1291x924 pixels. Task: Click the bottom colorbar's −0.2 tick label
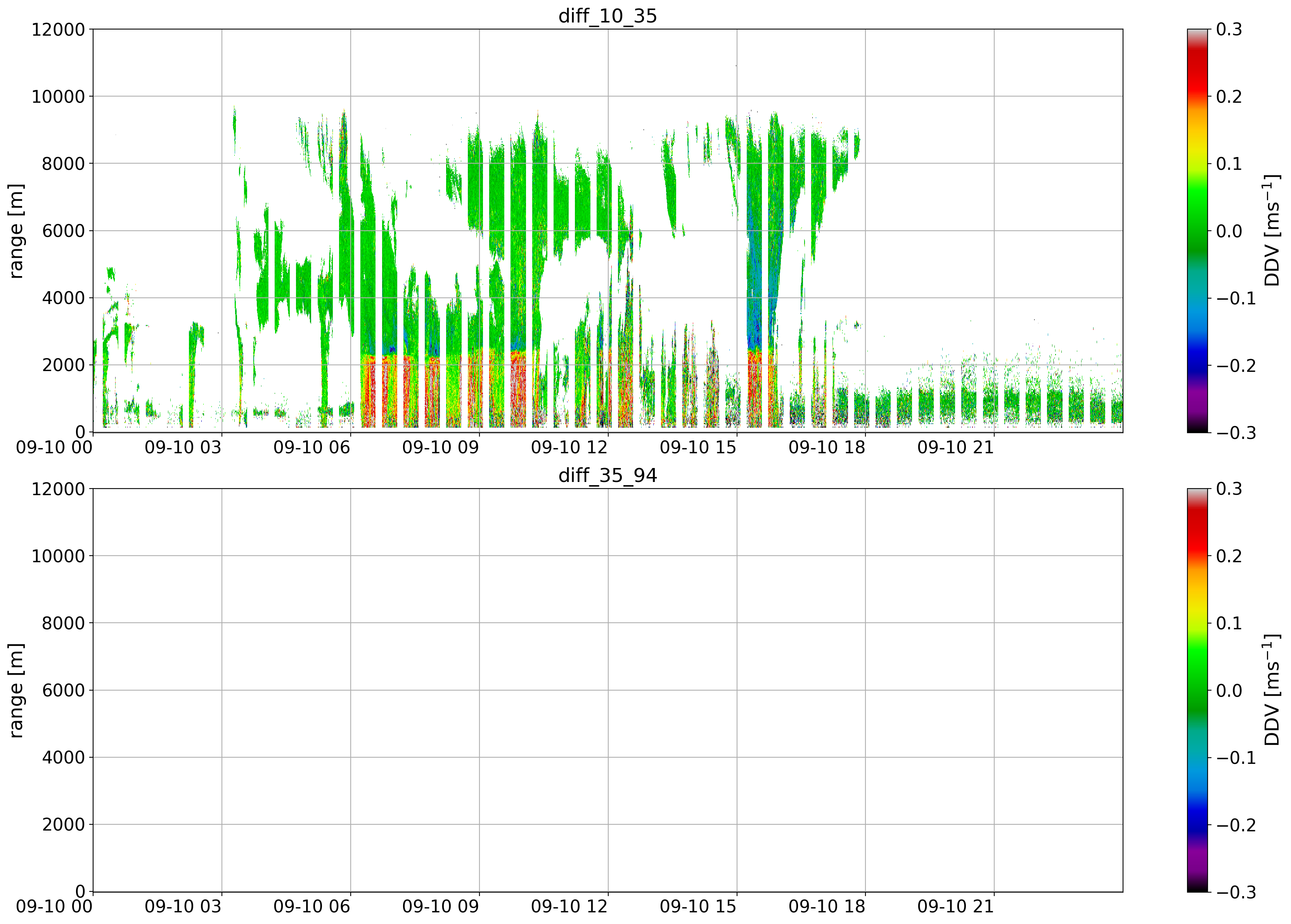coord(1236,825)
